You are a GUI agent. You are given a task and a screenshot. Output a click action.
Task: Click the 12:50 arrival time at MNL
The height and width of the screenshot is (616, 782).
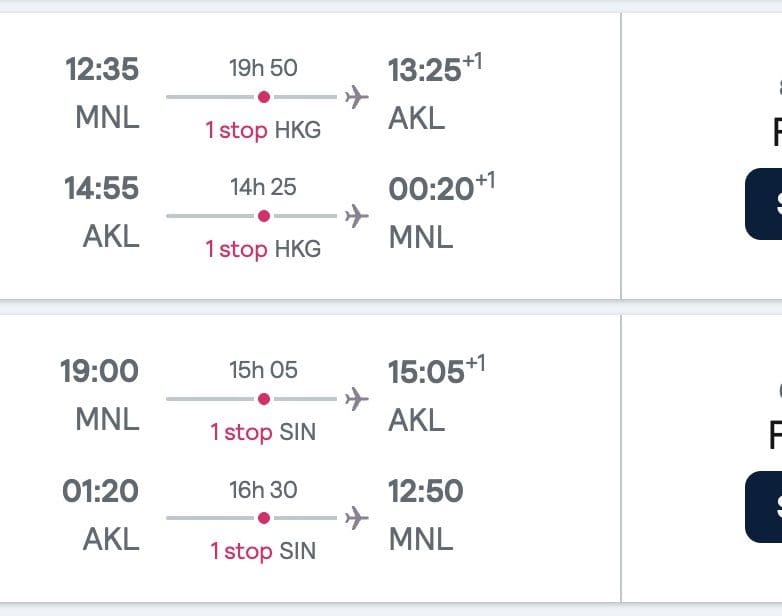click(x=426, y=491)
